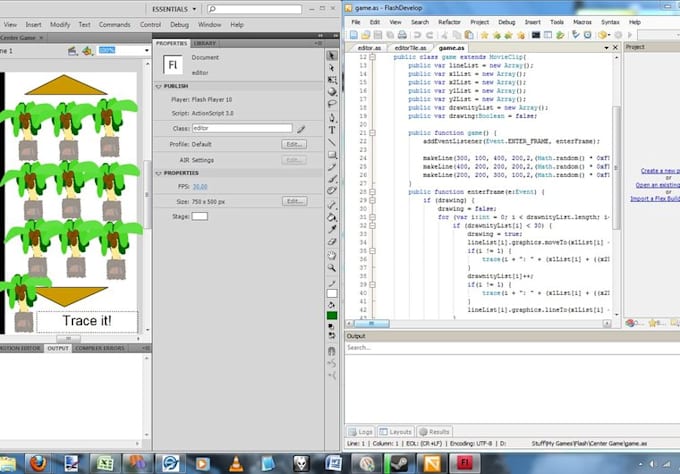Screen dimensions: 680x474
Task: Click the green fill color swatch
Action: 332,316
